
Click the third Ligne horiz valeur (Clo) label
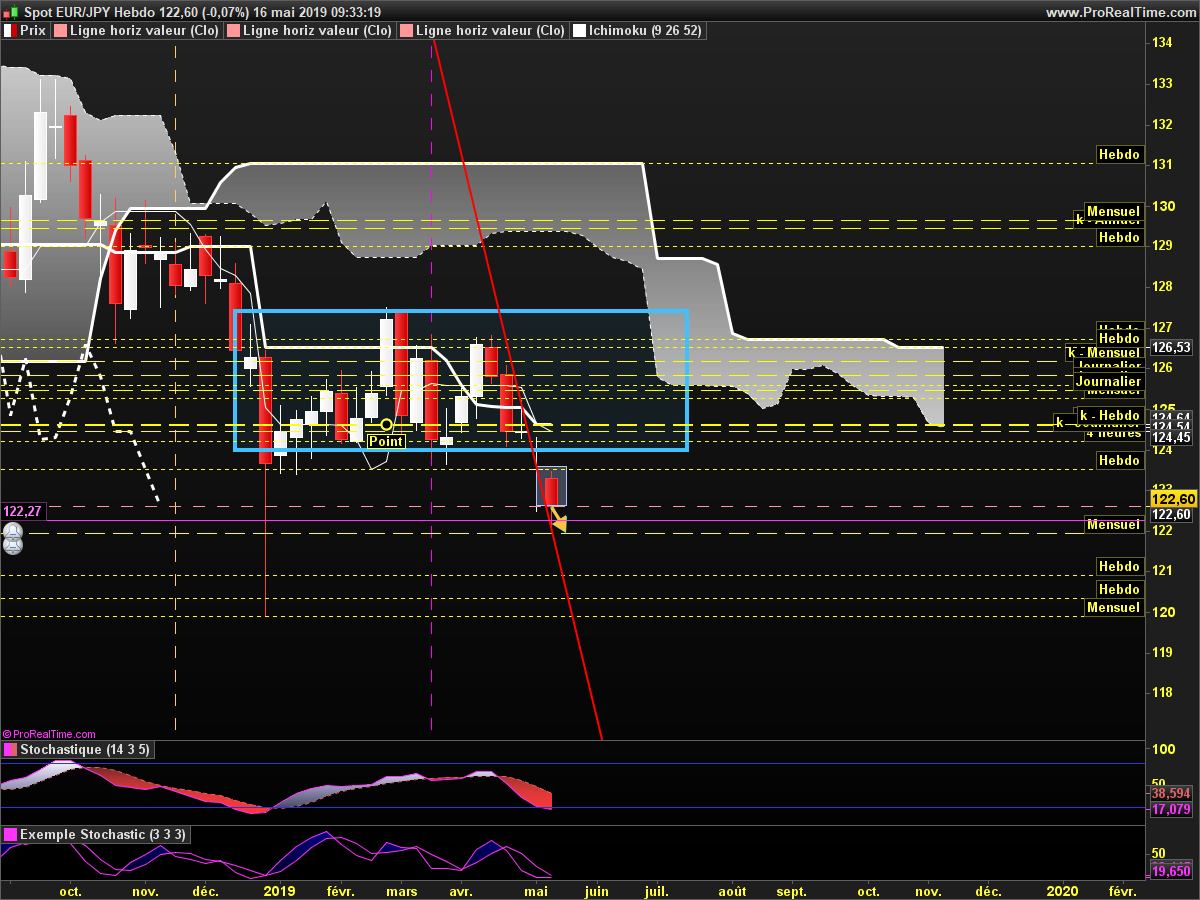pyautogui.click(x=489, y=31)
